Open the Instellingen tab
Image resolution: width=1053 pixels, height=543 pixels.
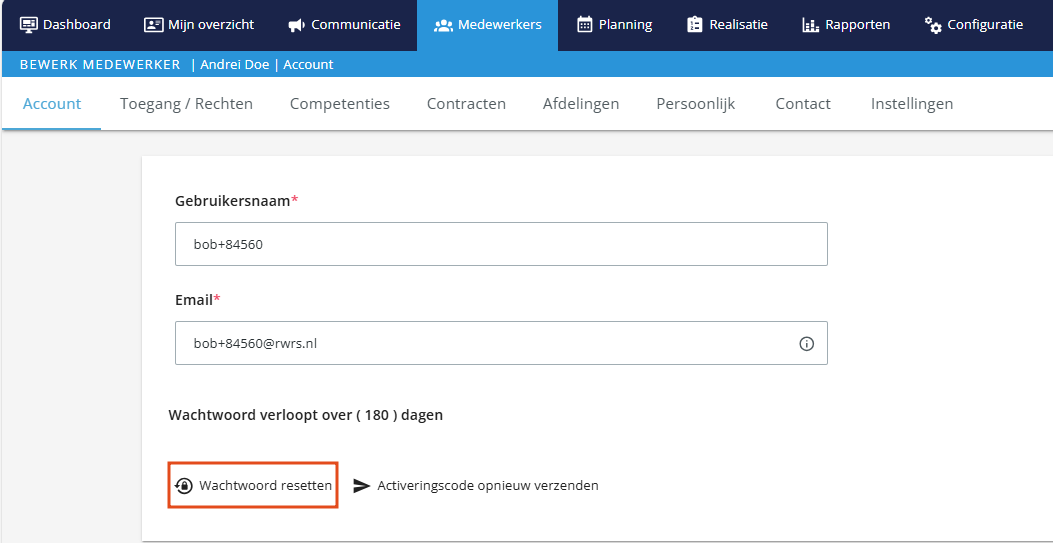pos(912,104)
